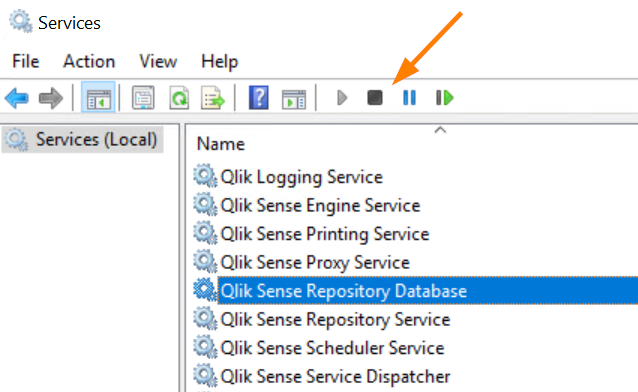Select Qlik Sense Proxy Service
Image resolution: width=638 pixels, height=392 pixels.
(x=315, y=263)
